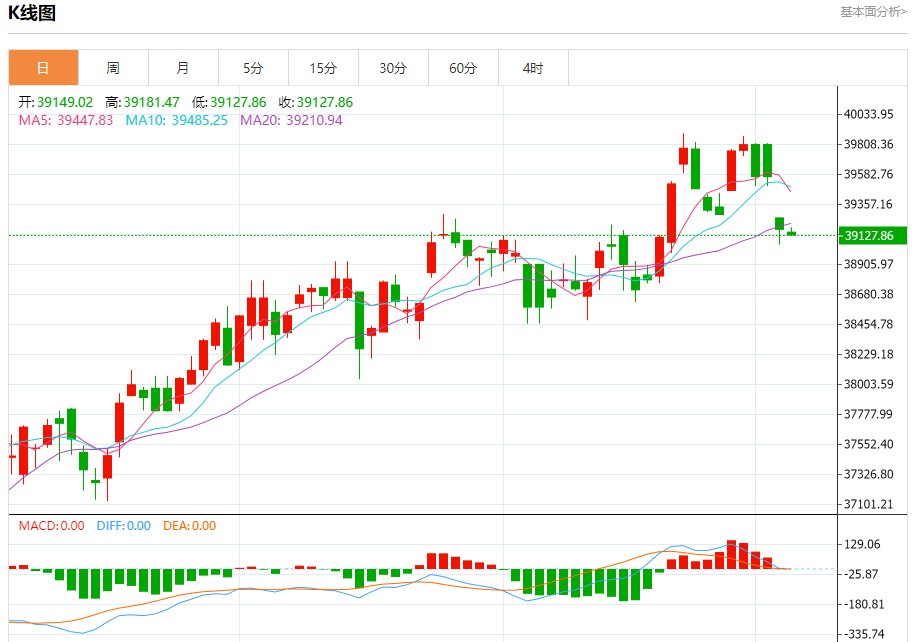This screenshot has height=642, width=918.
Task: Click the 37326.80 price axis label
Action: pyautogui.click(x=868, y=474)
